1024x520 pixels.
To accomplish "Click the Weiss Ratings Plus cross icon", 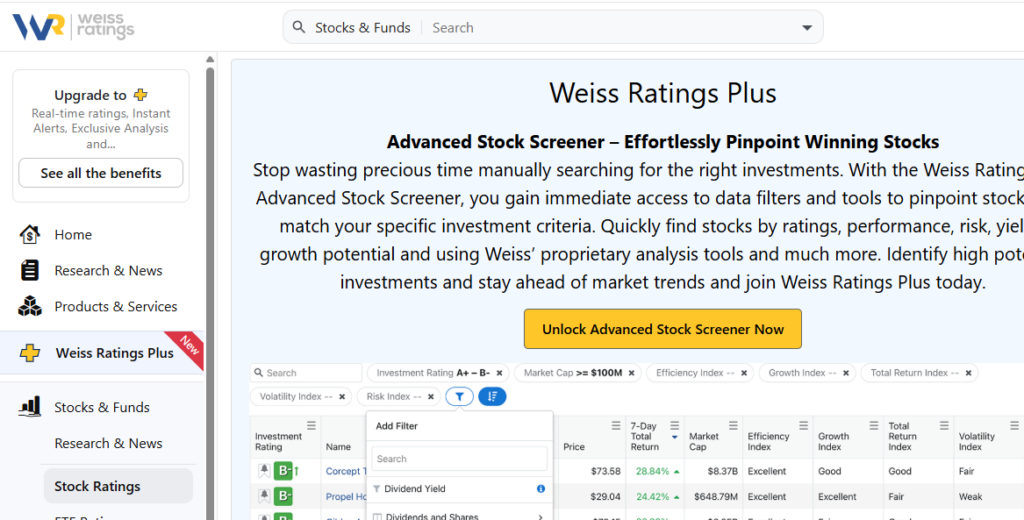I will pos(30,353).
